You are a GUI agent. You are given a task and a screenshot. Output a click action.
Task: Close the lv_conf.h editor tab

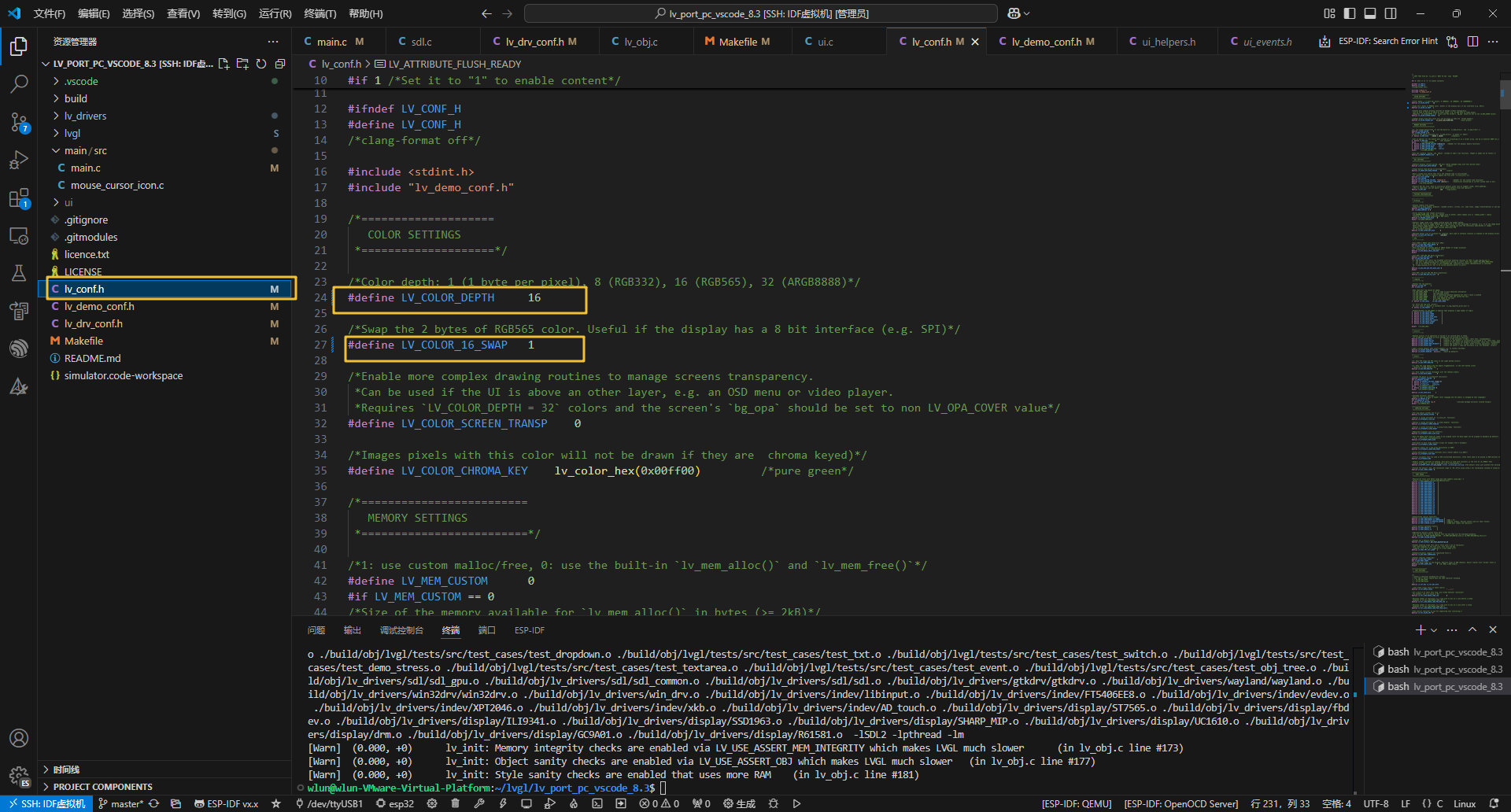point(975,42)
